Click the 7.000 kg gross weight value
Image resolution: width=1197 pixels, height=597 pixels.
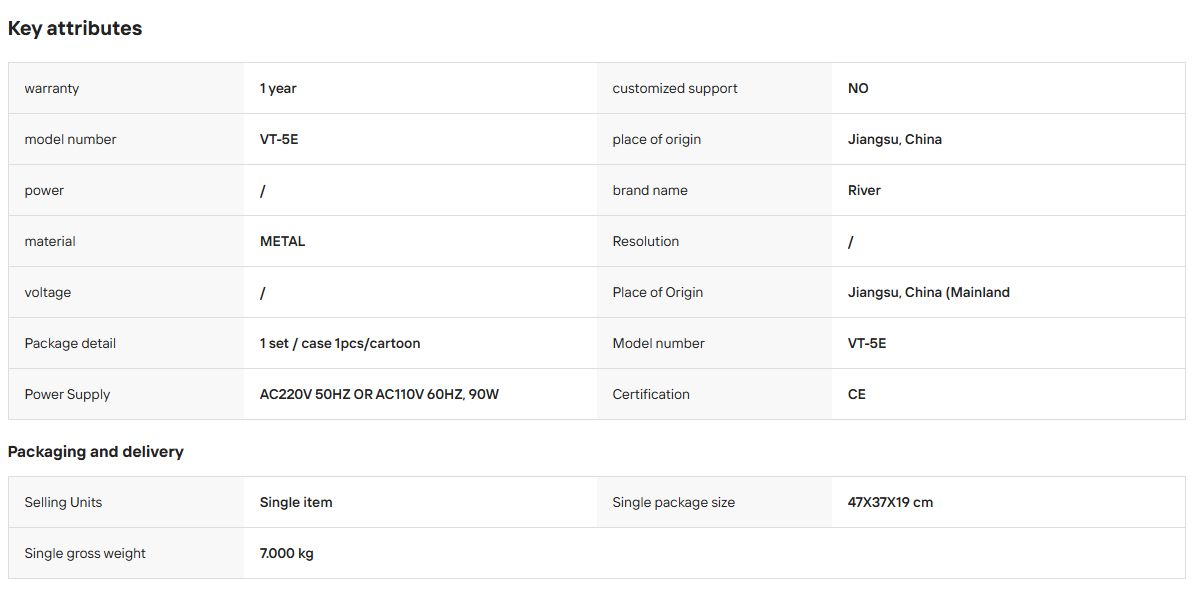coord(286,553)
